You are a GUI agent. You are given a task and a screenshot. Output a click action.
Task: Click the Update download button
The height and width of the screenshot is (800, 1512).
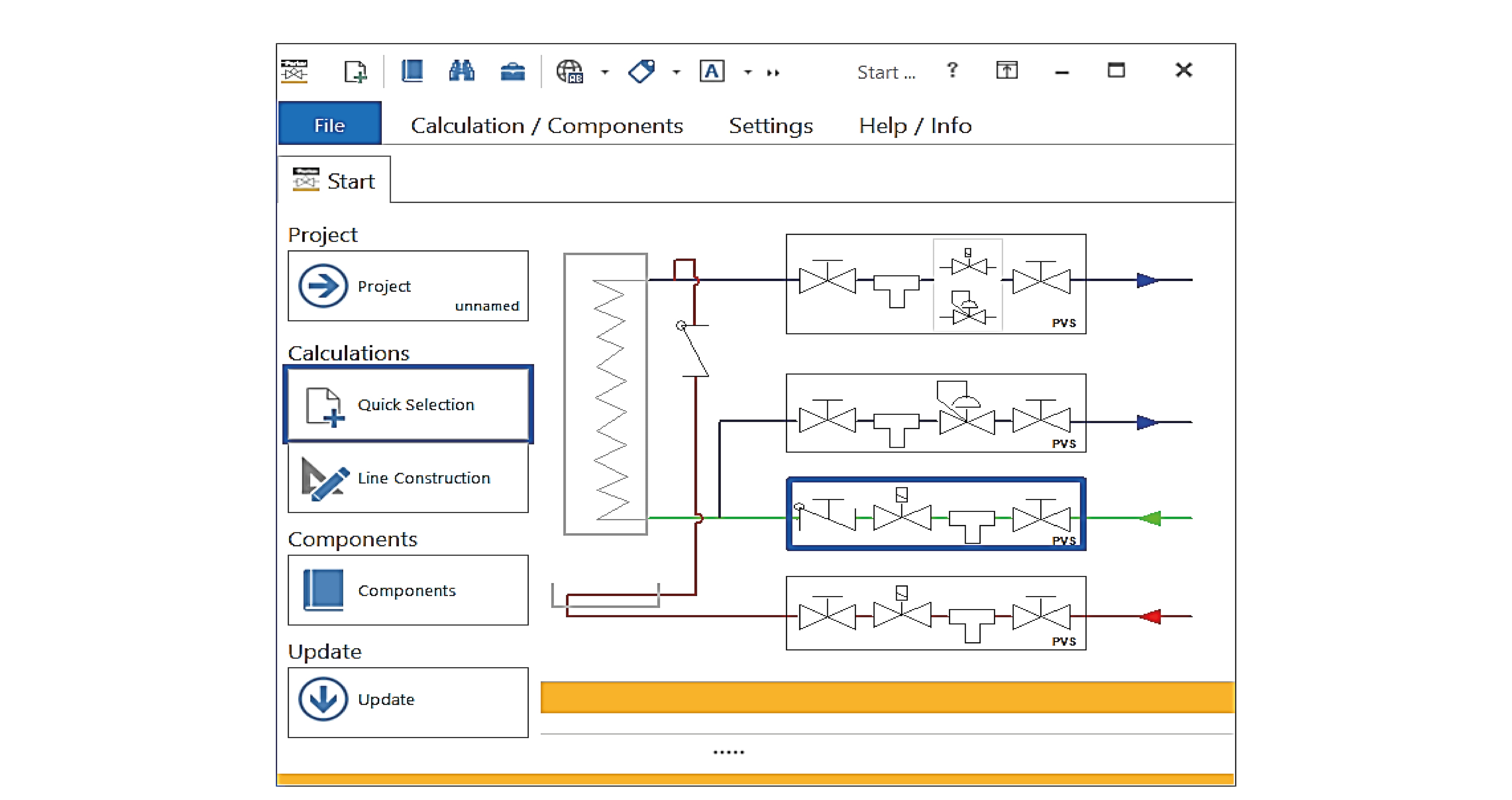pos(409,701)
